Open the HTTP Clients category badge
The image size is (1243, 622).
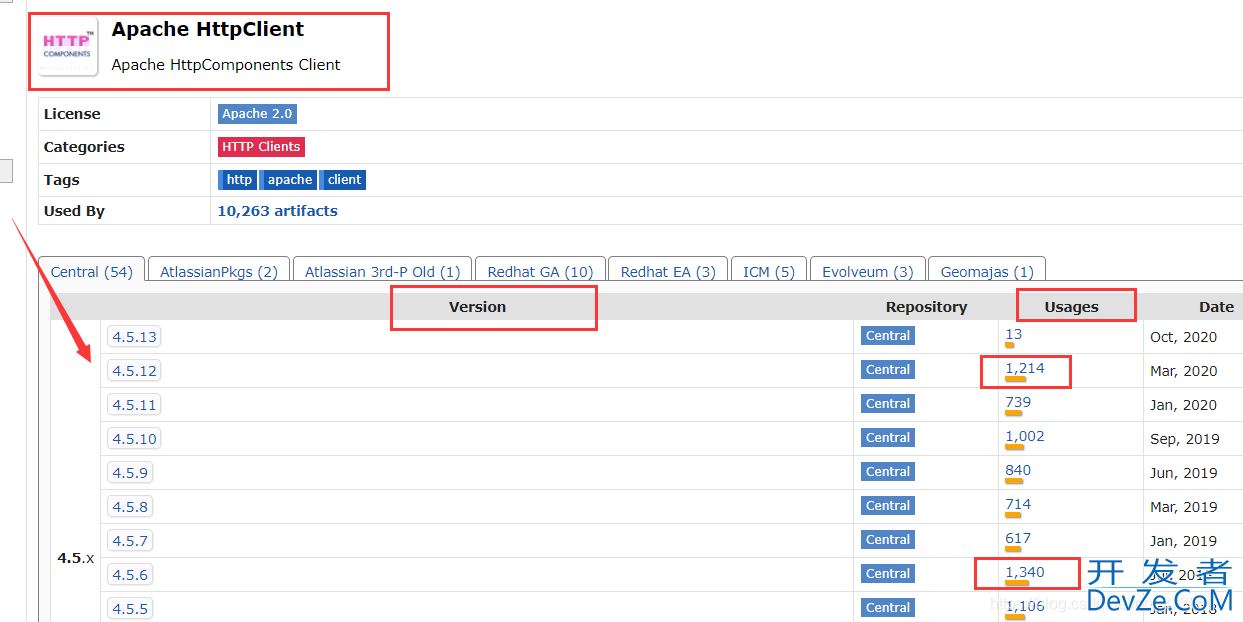pos(261,147)
